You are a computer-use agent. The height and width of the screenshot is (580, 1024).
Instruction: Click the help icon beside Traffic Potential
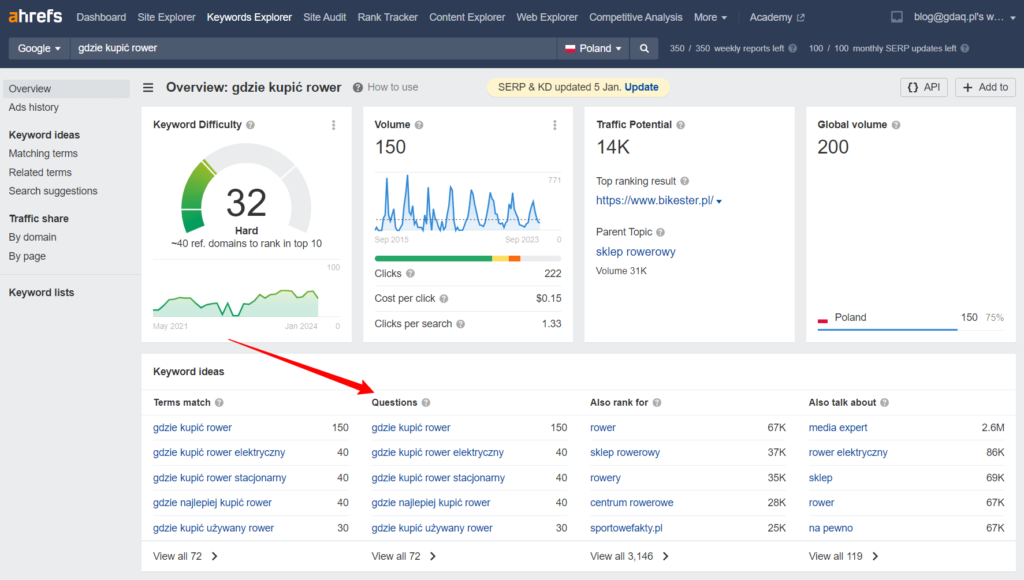click(681, 125)
